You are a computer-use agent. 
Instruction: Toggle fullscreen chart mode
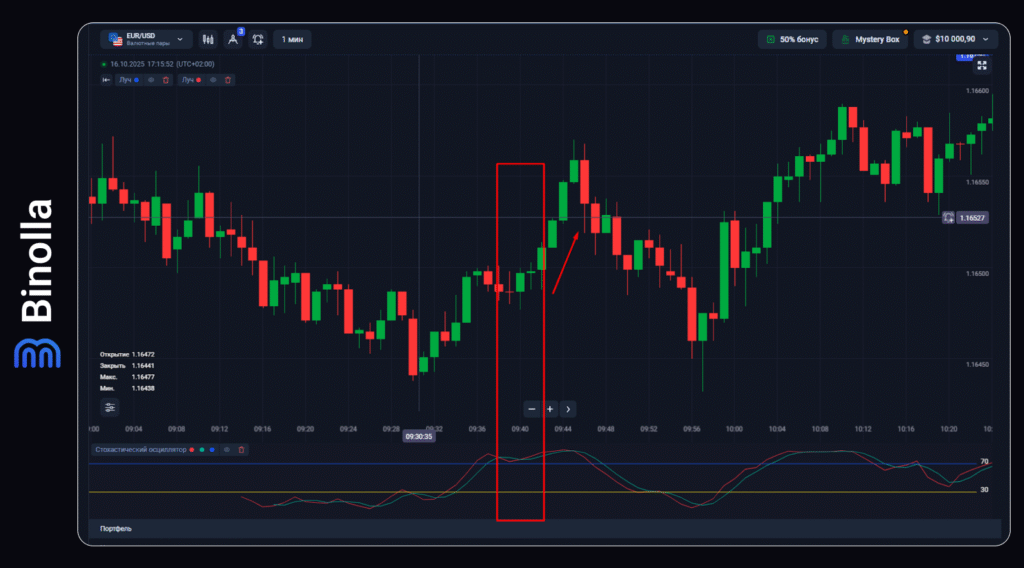click(x=982, y=65)
